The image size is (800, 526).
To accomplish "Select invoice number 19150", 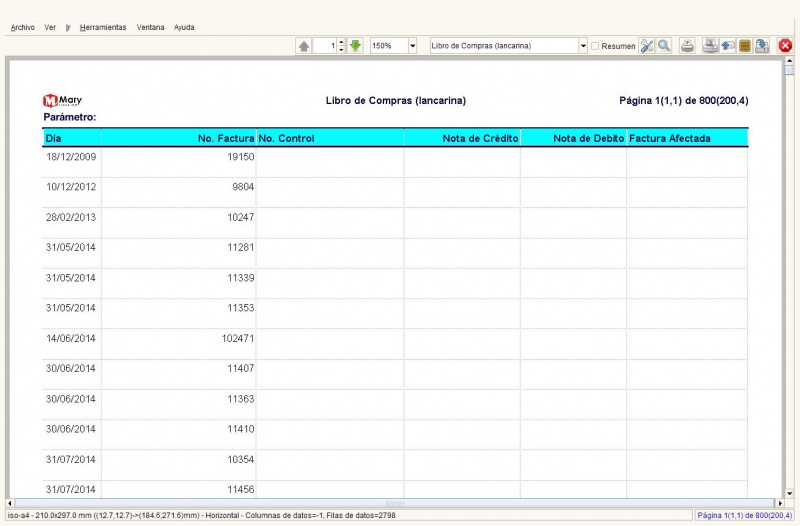I will (x=241, y=157).
